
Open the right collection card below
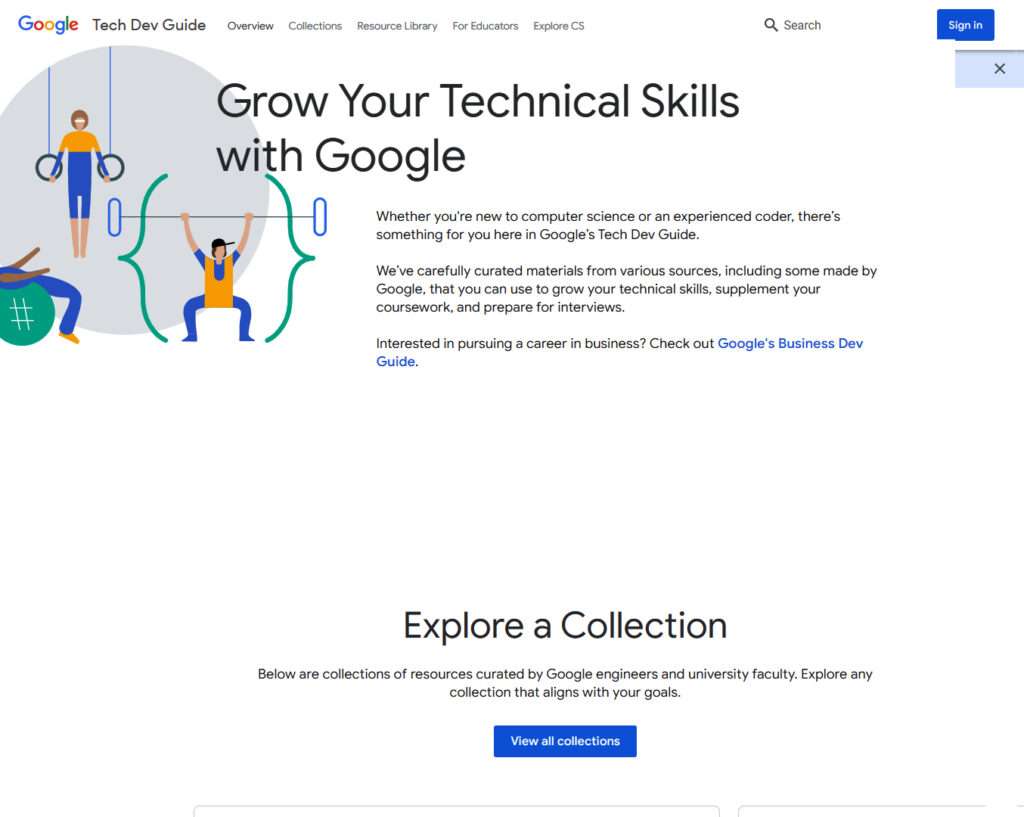pos(880,810)
